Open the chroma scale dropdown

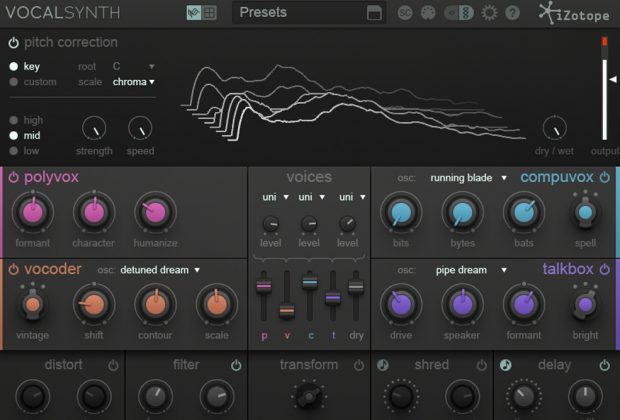coord(133,82)
